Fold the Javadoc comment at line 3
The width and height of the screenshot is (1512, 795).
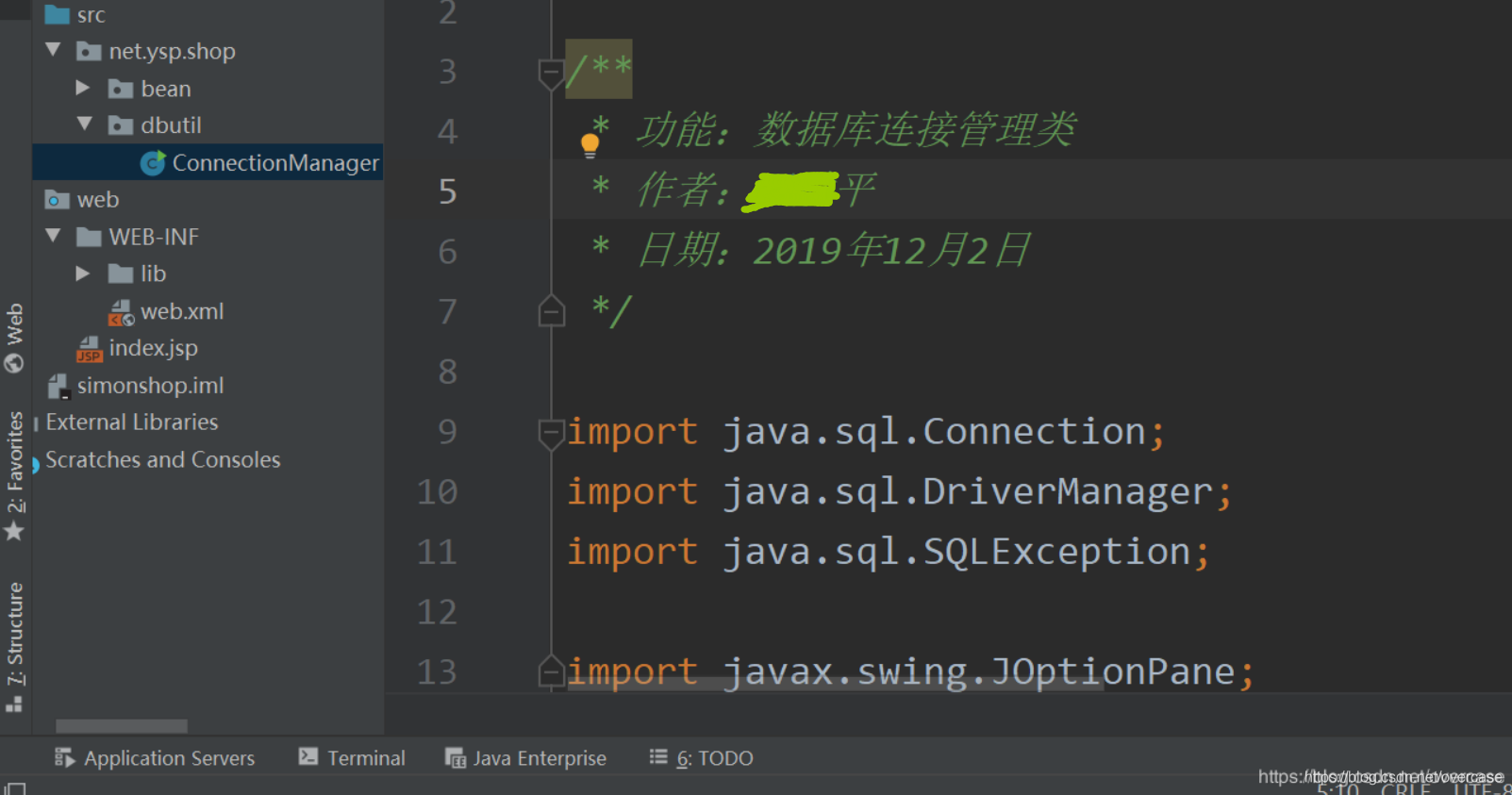[x=551, y=75]
